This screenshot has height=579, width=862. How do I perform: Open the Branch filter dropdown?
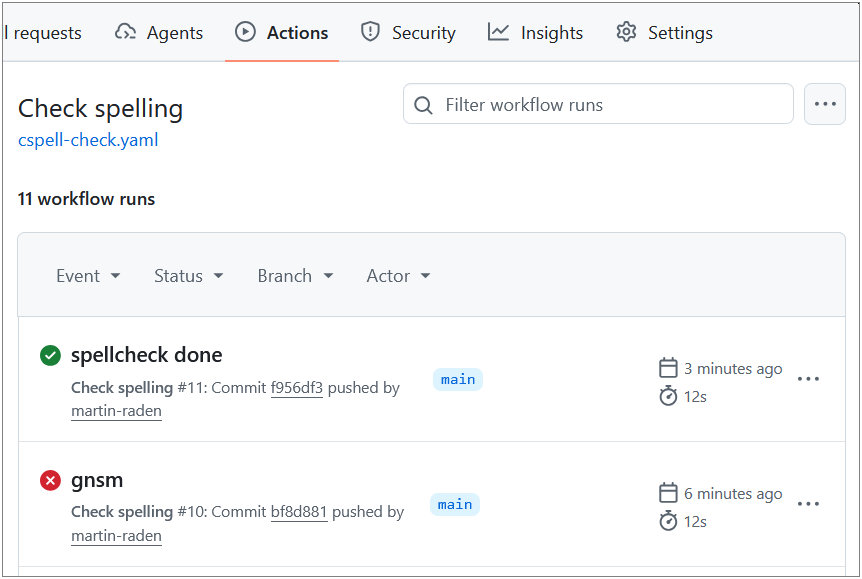294,275
